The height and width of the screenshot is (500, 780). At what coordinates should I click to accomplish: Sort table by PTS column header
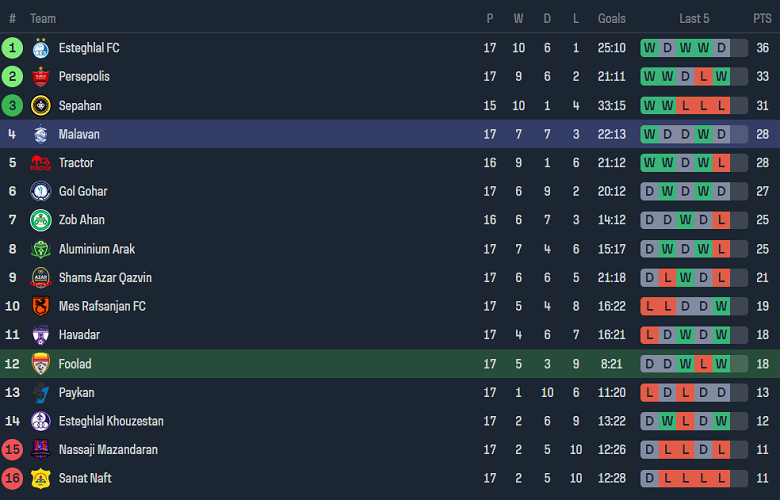(x=762, y=18)
